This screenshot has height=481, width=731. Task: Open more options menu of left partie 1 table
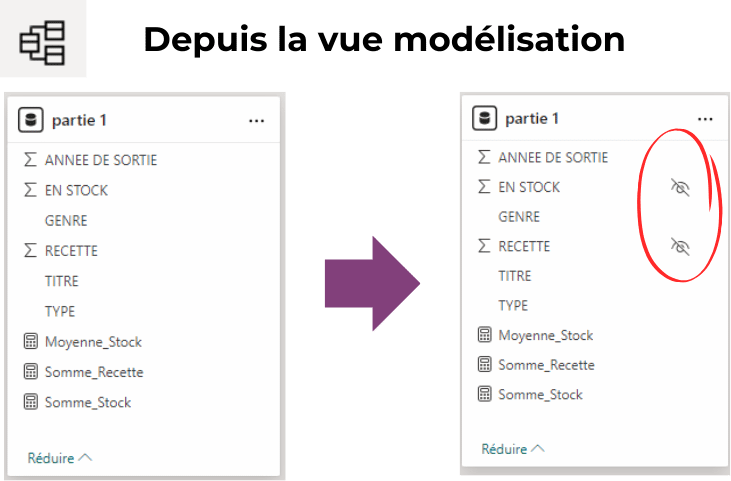tap(257, 121)
